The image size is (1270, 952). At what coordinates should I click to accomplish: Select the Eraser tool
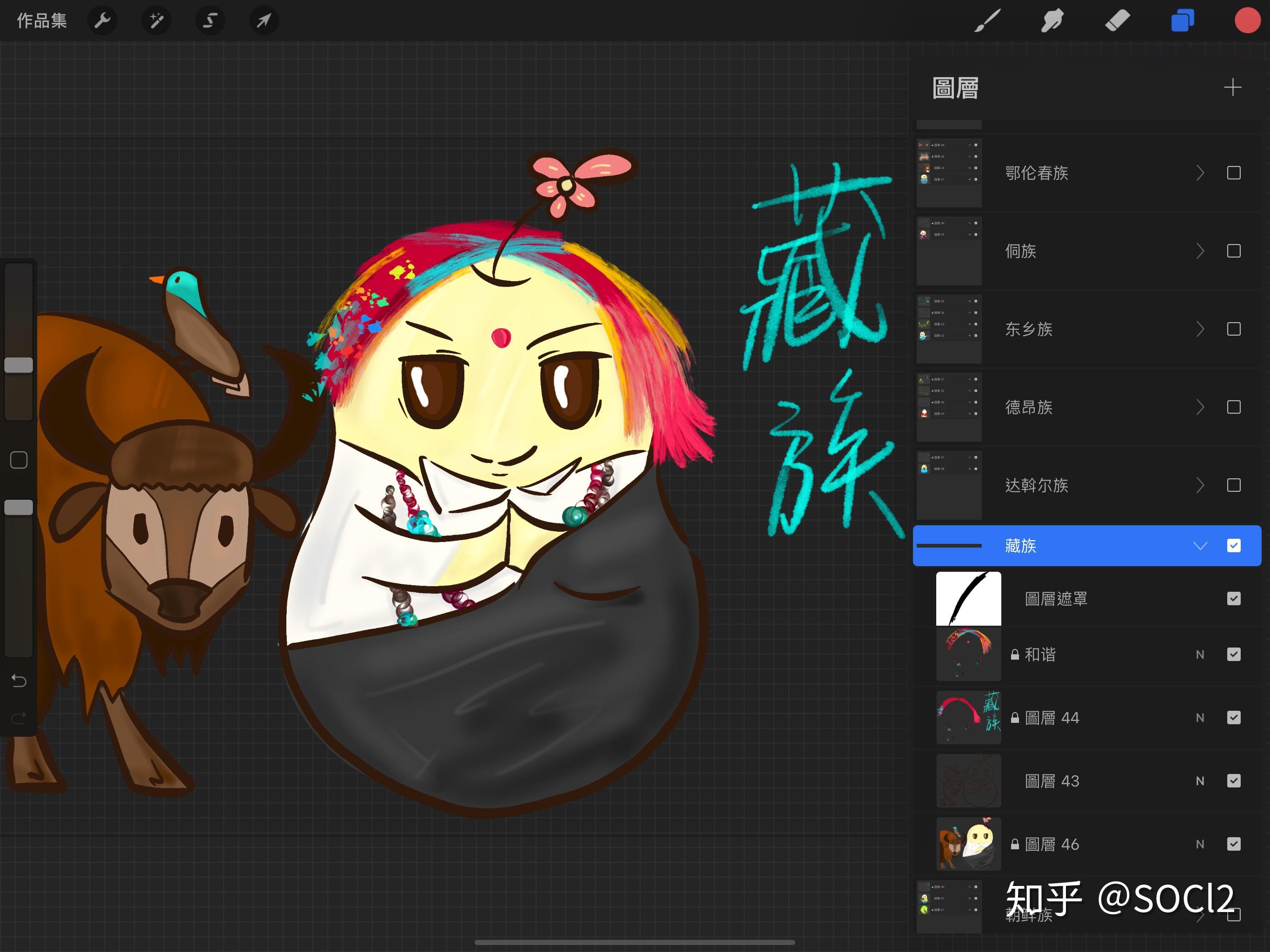tap(1117, 21)
